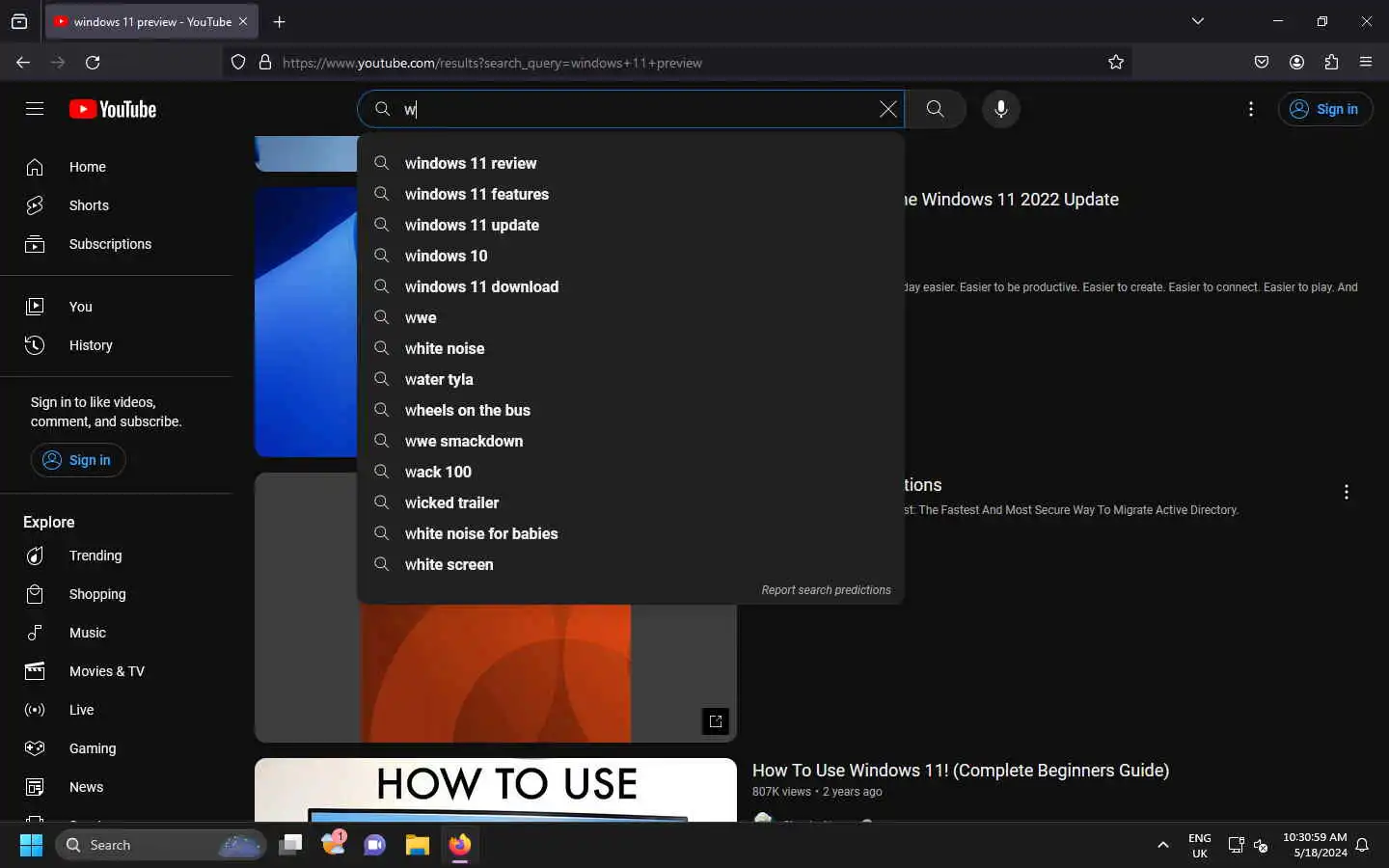Image resolution: width=1389 pixels, height=868 pixels.
Task: Open Shorts in the sidebar
Action: [116, 205]
